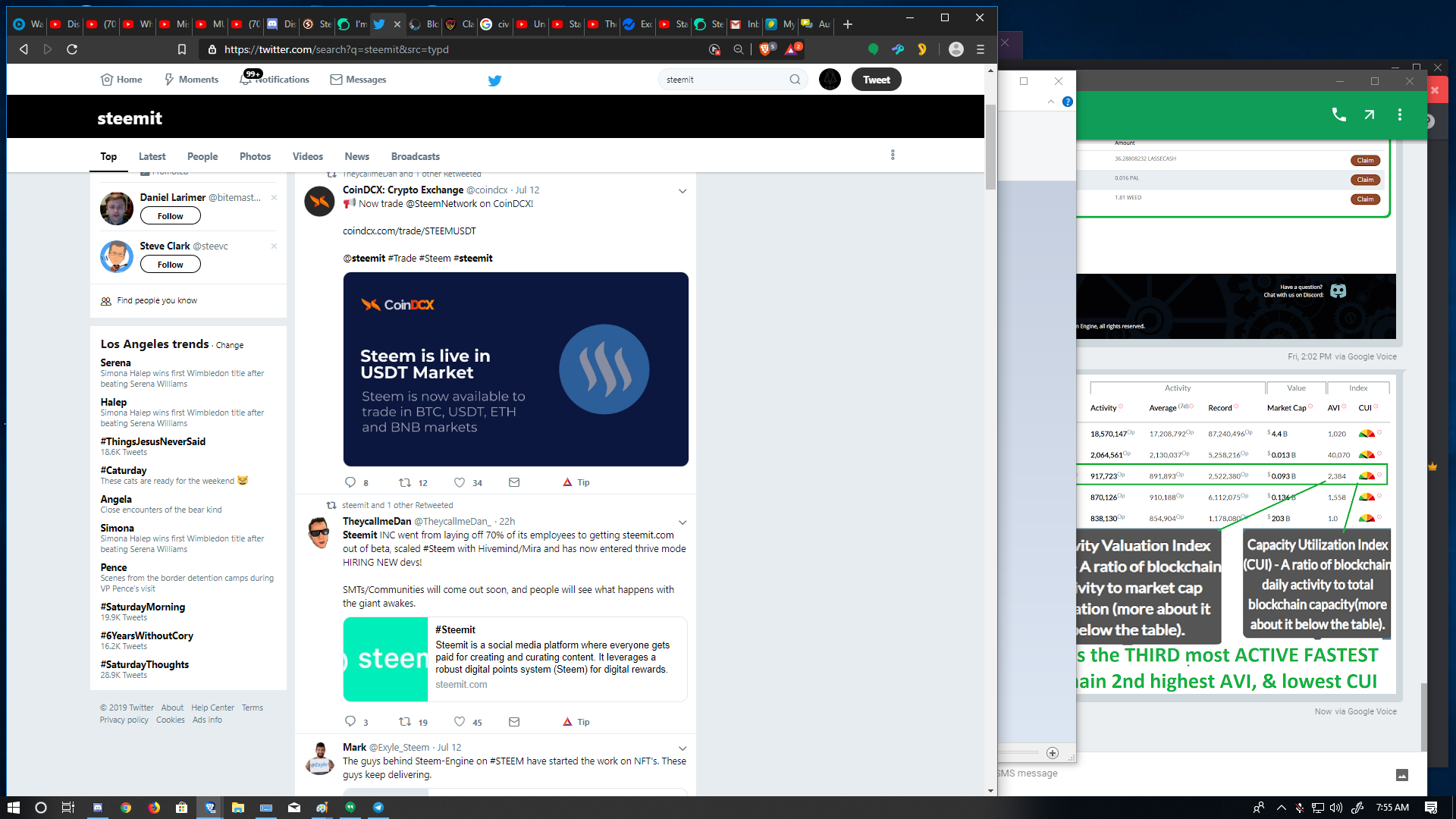Click the browser back arrow
The width and height of the screenshot is (1456, 819).
coord(24,49)
